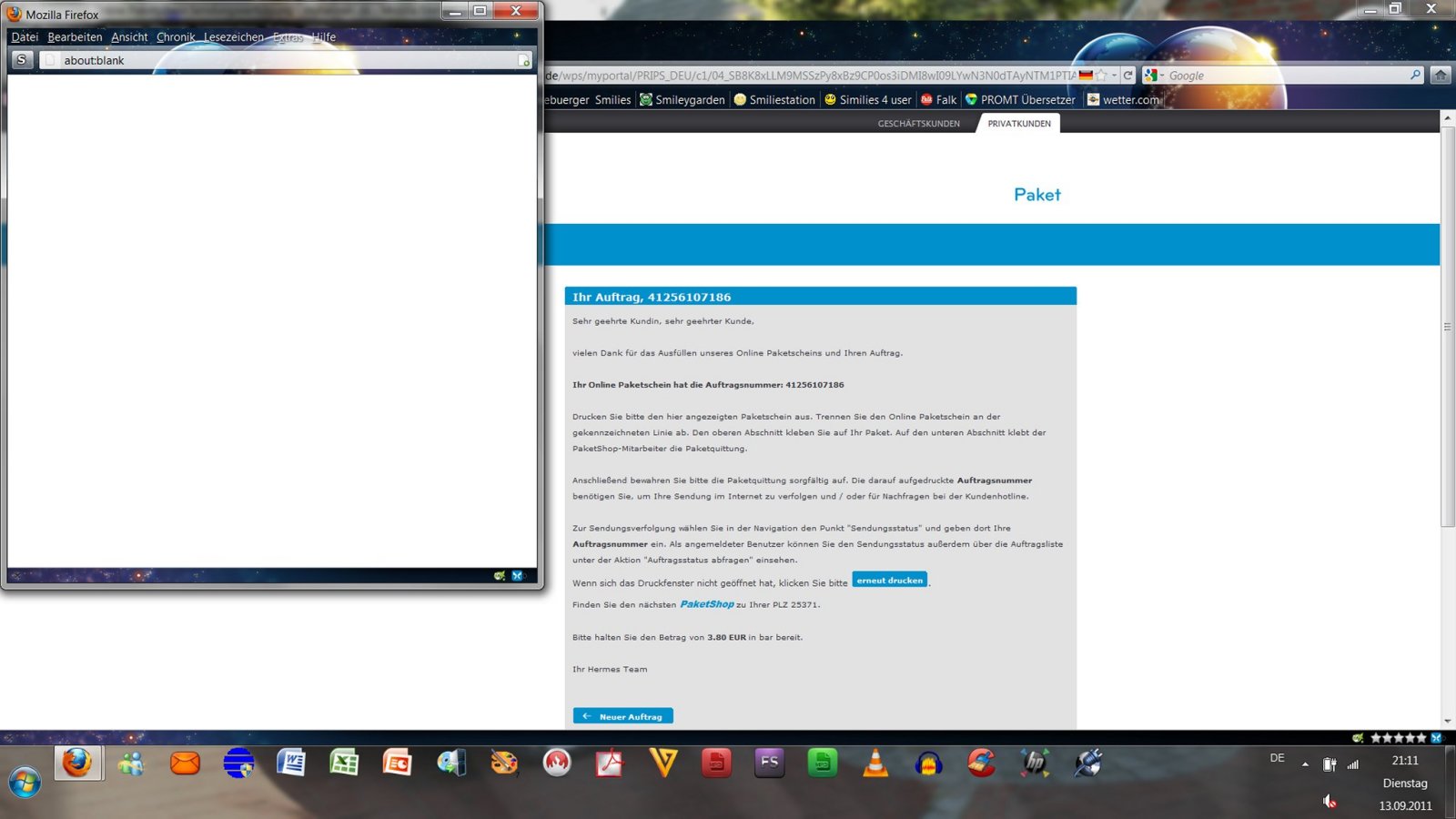The width and height of the screenshot is (1456, 819).
Task: Open the Chronik menu
Action: coord(176,37)
